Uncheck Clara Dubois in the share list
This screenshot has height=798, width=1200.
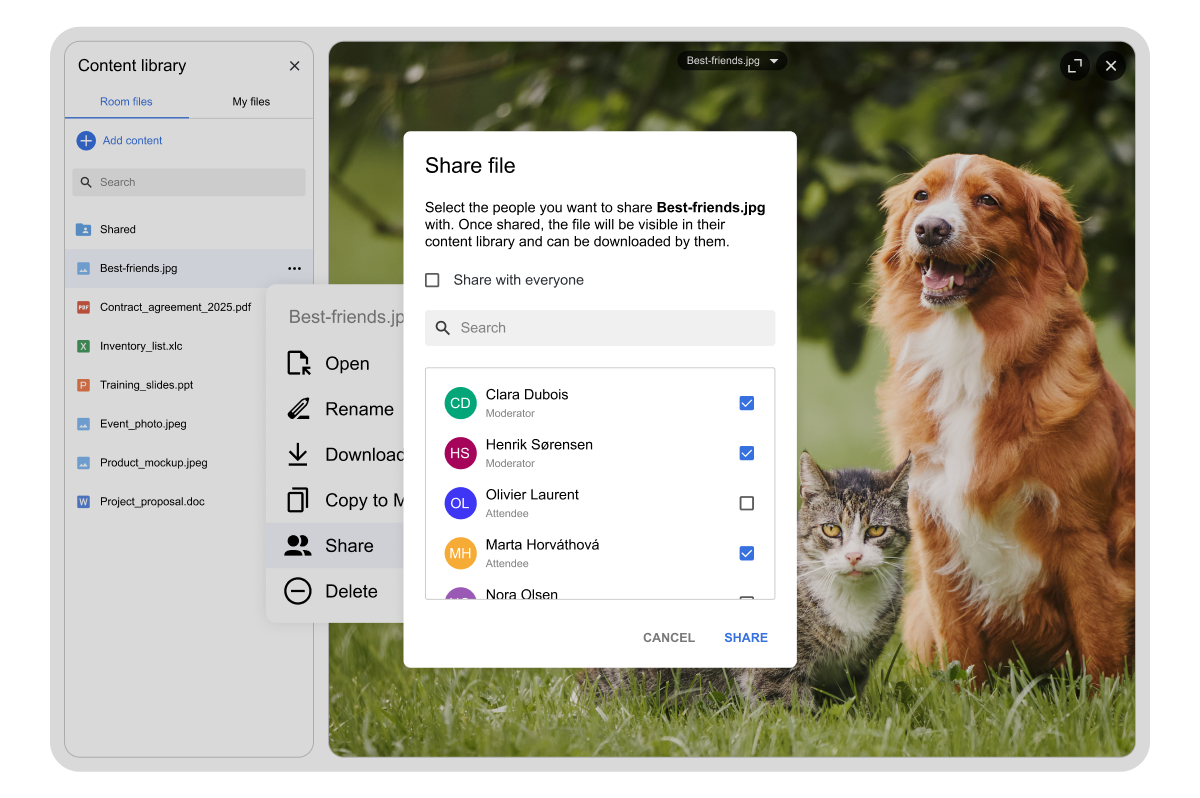[x=746, y=403]
